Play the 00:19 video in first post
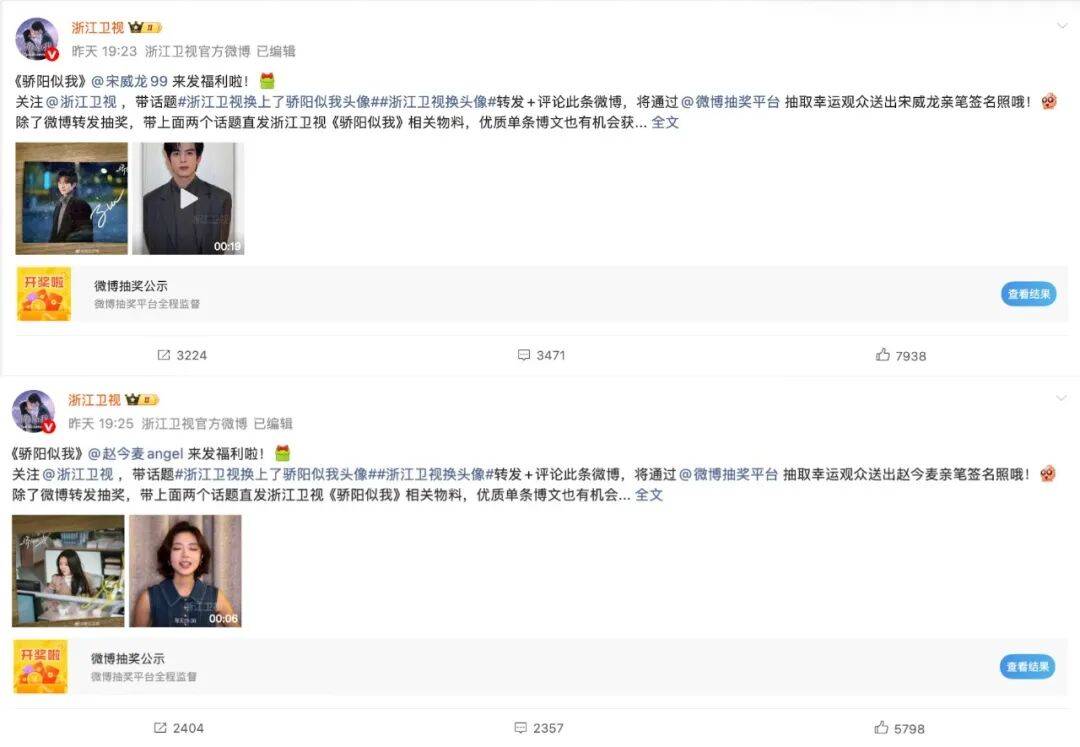 [188, 199]
